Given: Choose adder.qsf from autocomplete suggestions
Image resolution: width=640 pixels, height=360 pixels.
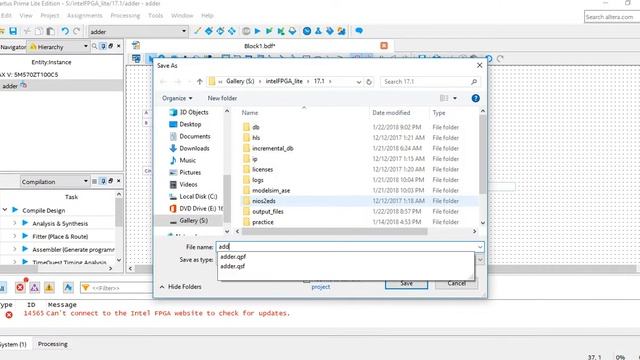Looking at the screenshot, I should click(x=233, y=266).
